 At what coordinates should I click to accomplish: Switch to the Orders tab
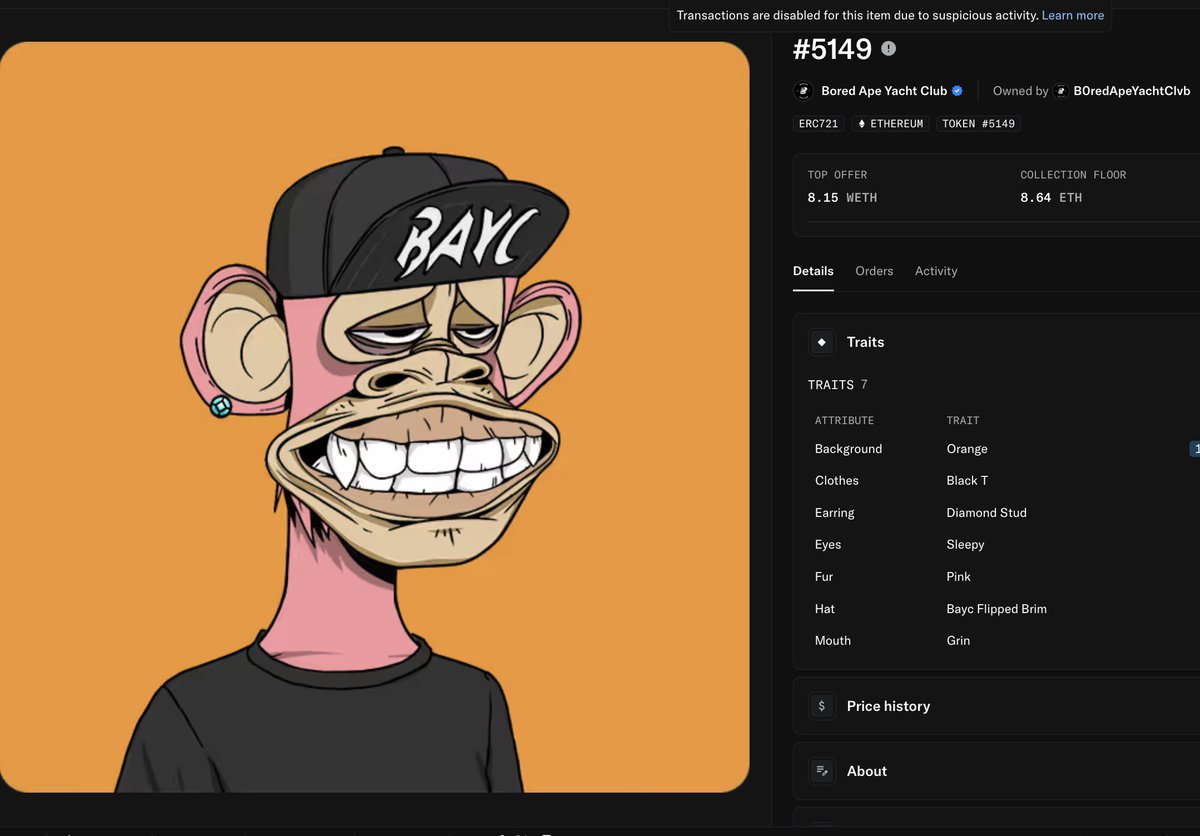tap(874, 271)
